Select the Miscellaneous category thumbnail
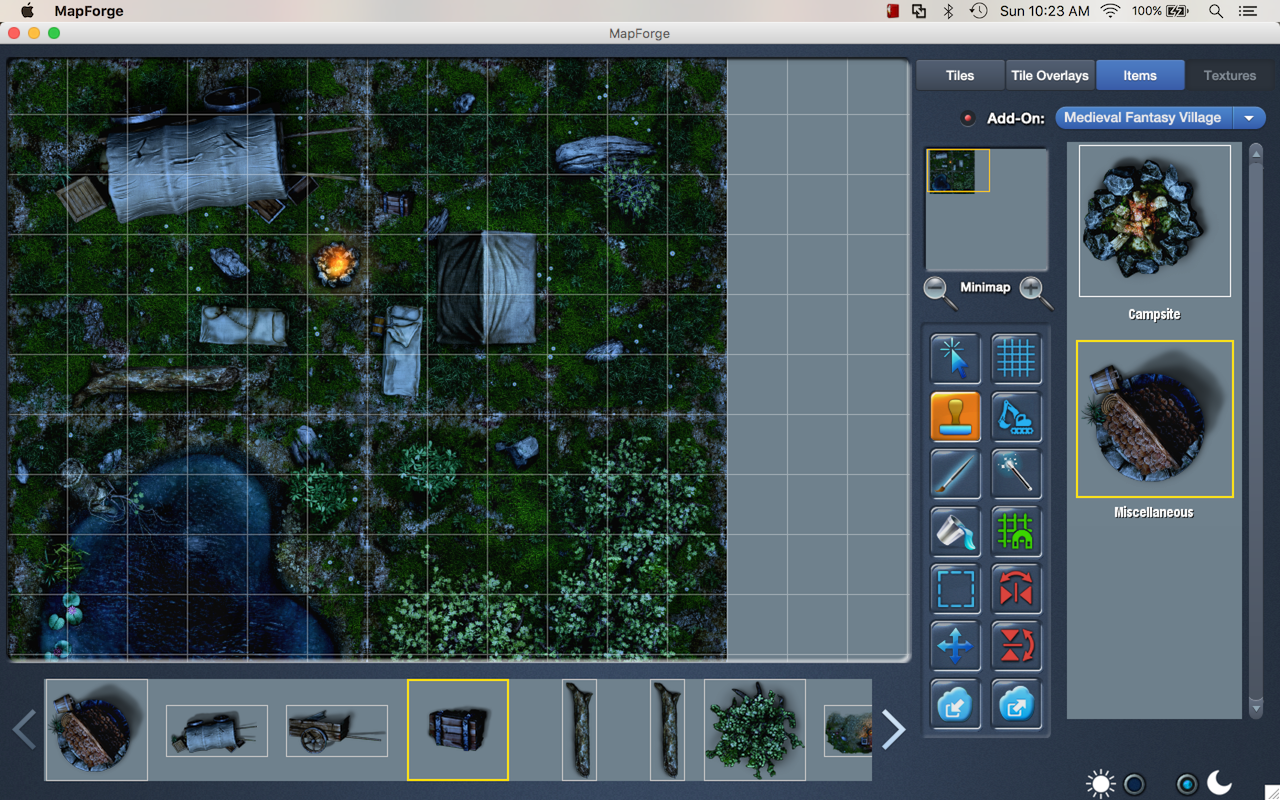Image resolution: width=1280 pixels, height=800 pixels. [1155, 419]
